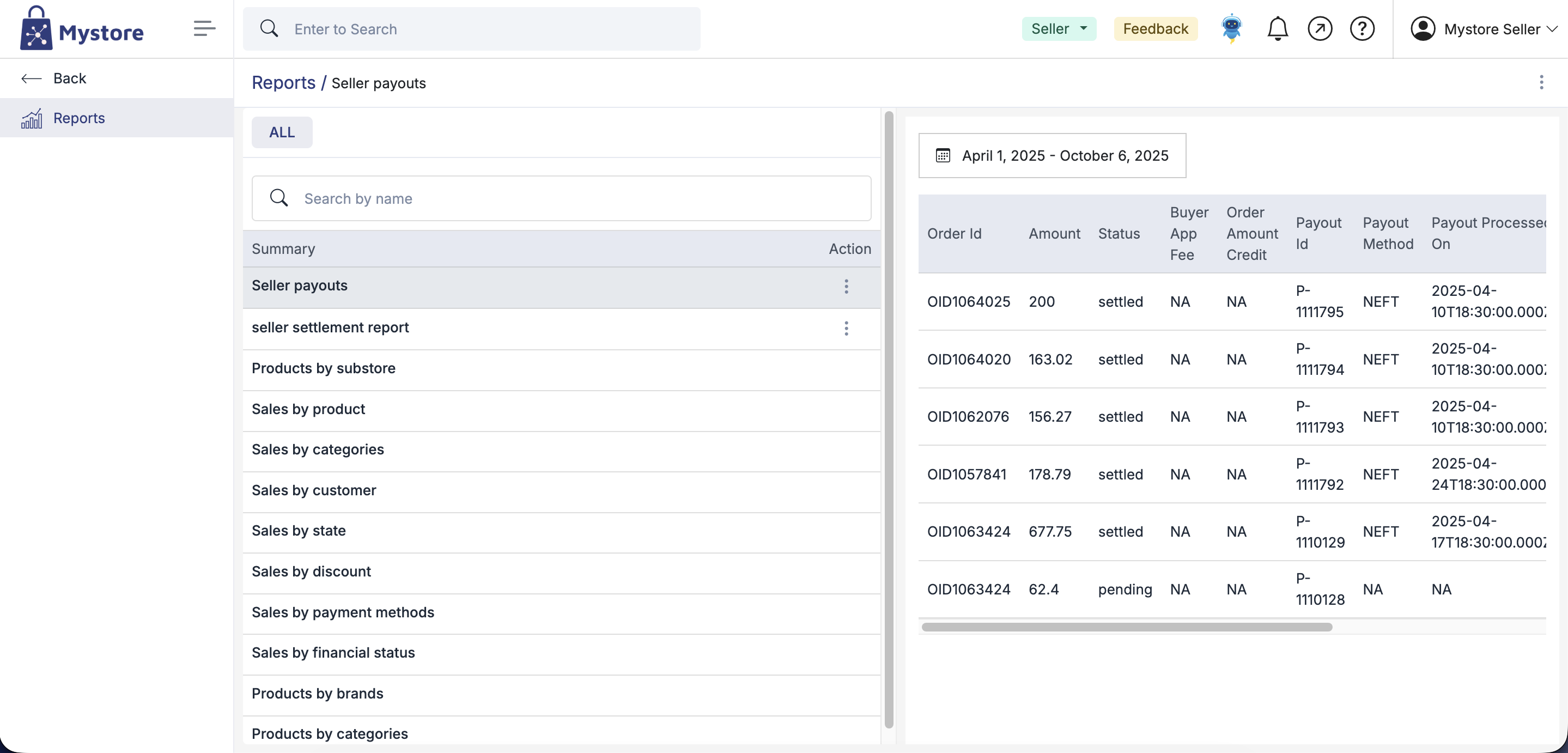Screen dimensions: 1568x753
Task: Click the calendar icon in date range
Action: tap(942, 155)
